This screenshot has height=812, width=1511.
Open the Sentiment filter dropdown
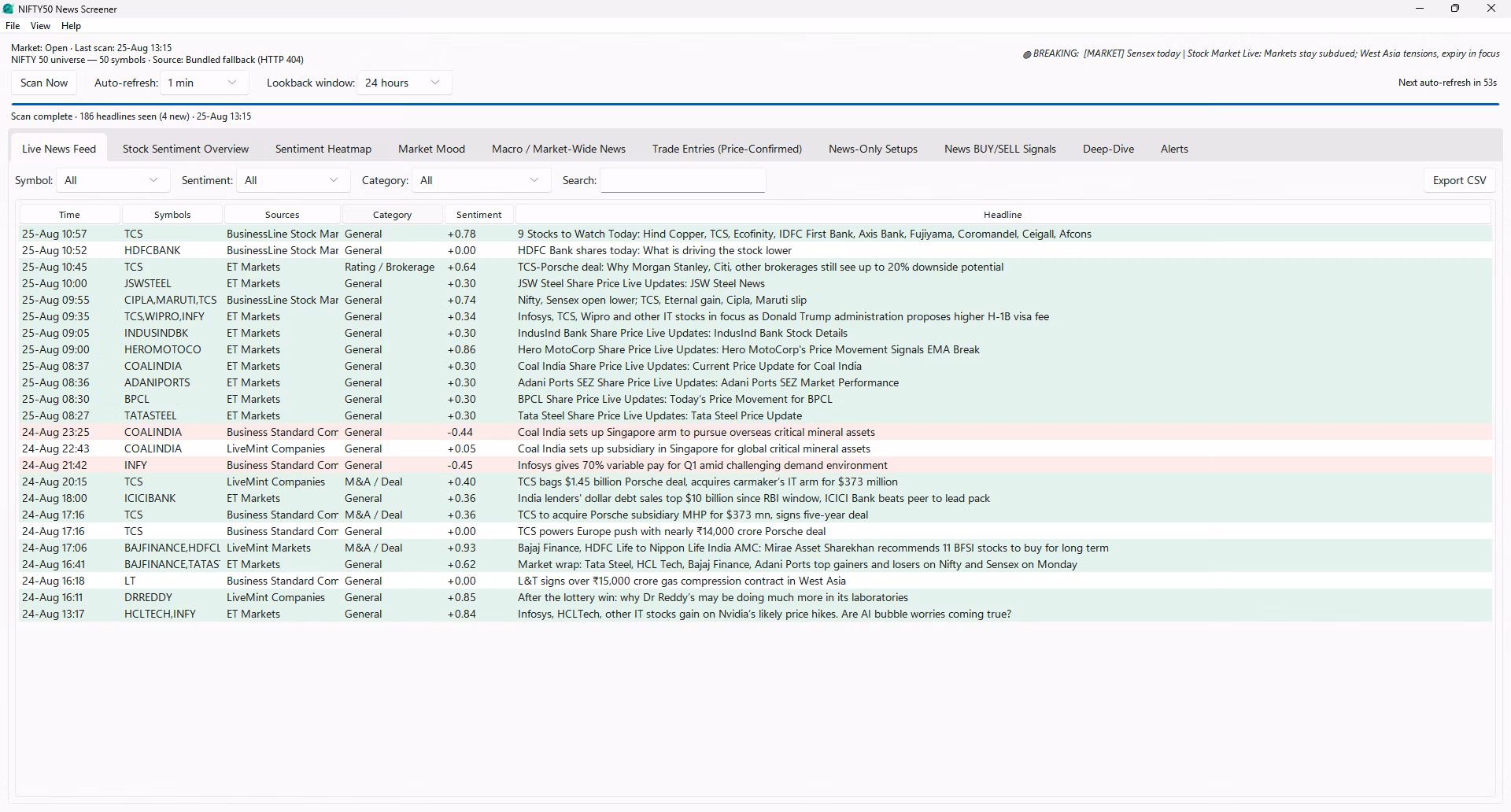[x=294, y=180]
